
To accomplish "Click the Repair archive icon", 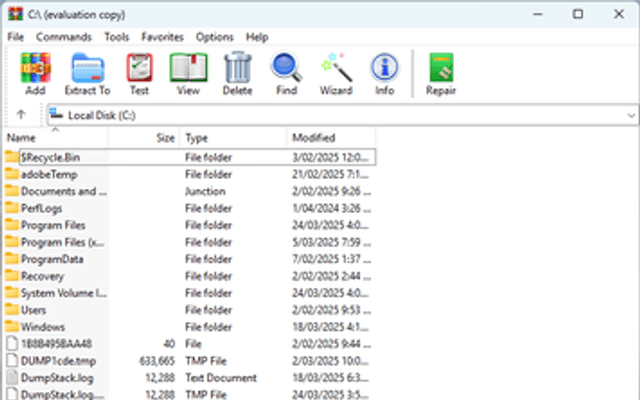I will point(441,68).
